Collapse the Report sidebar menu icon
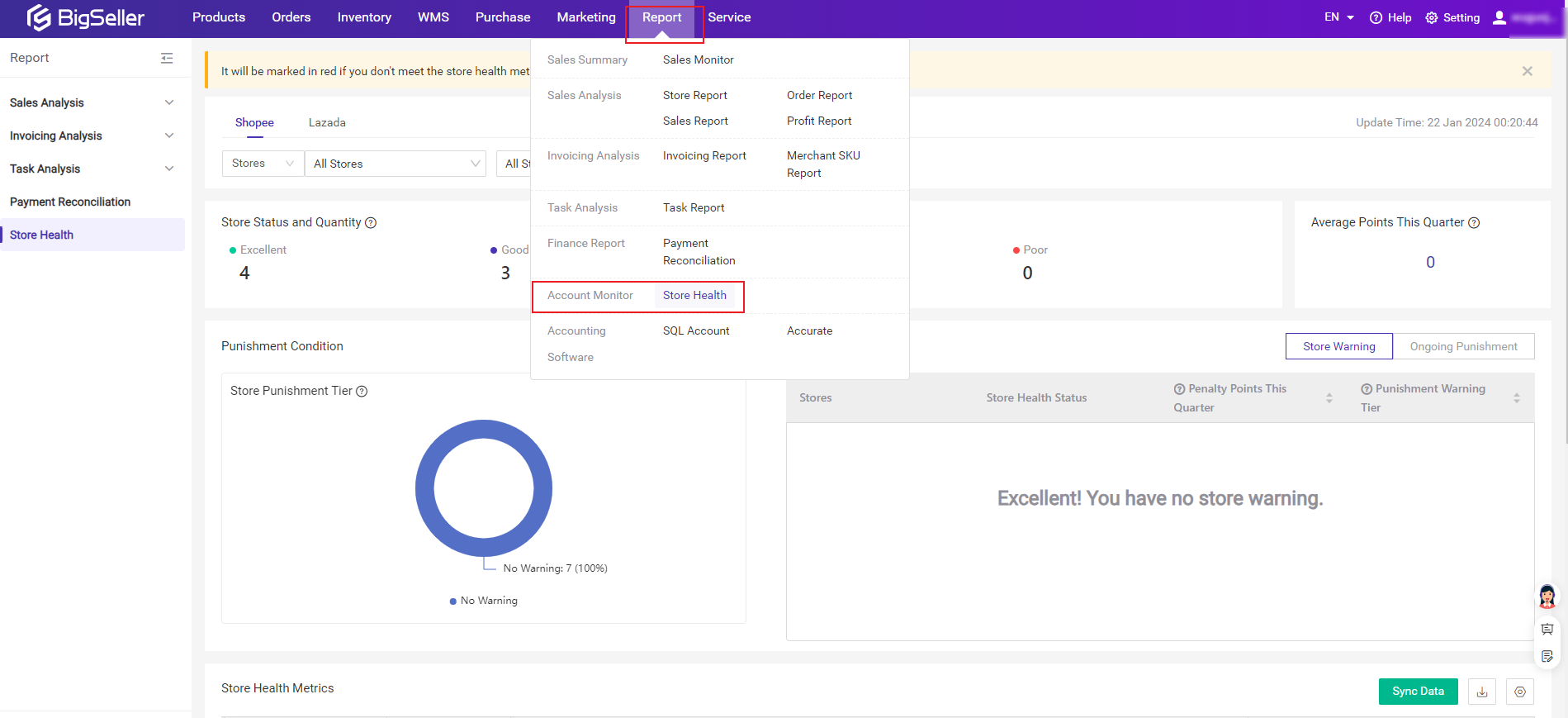The width and height of the screenshot is (1568, 718). pyautogui.click(x=167, y=58)
